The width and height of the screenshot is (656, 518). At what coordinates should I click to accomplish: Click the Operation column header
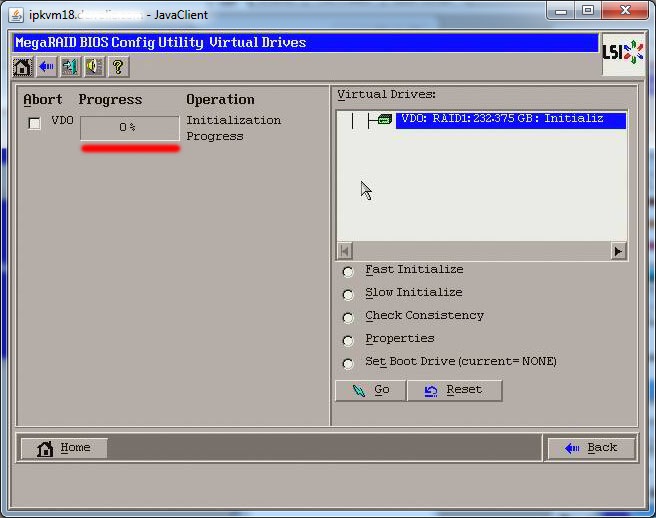(x=220, y=100)
